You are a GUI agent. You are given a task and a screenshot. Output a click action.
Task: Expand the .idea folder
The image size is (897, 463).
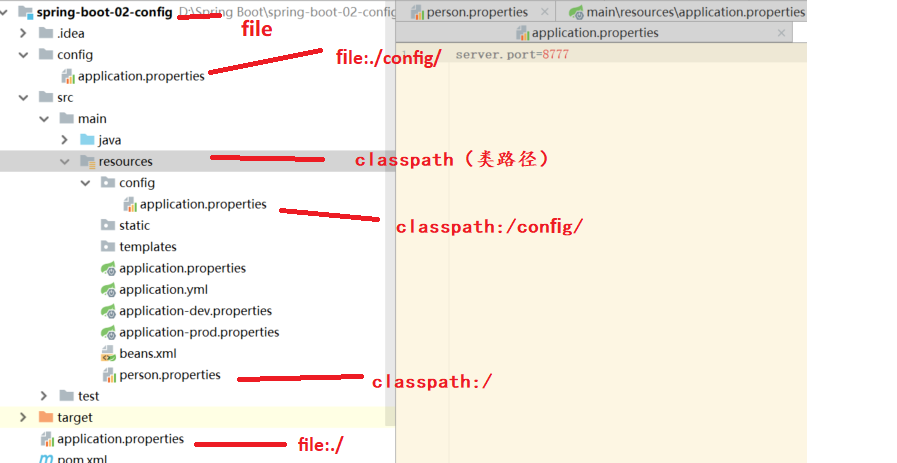click(x=23, y=33)
